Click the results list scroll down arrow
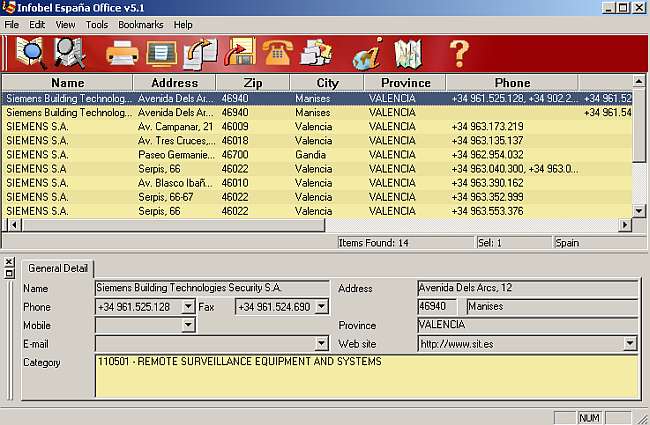The width and height of the screenshot is (650, 425). [x=639, y=211]
